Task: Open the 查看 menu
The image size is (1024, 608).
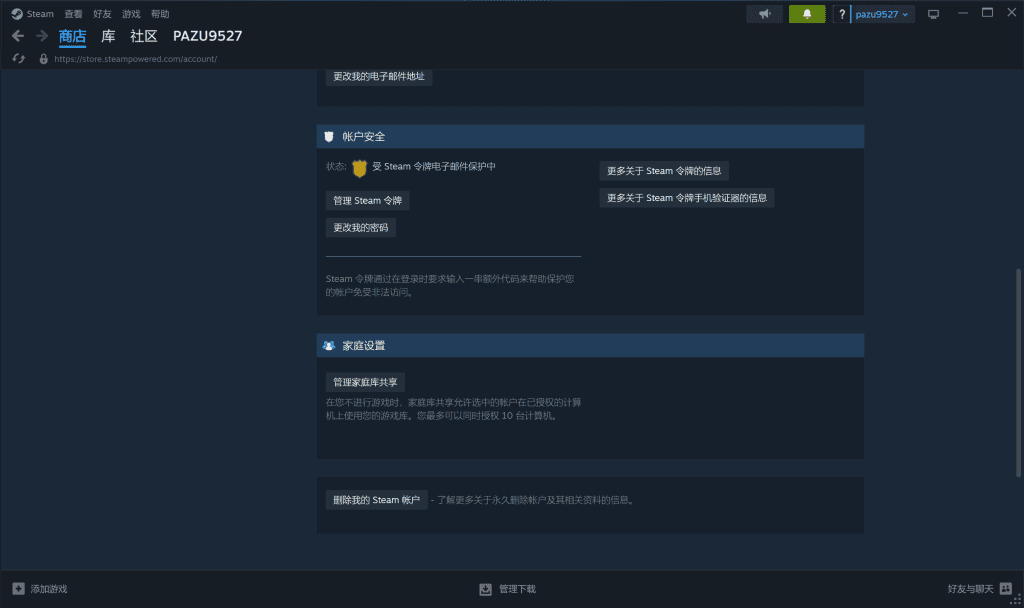Action: (x=73, y=14)
